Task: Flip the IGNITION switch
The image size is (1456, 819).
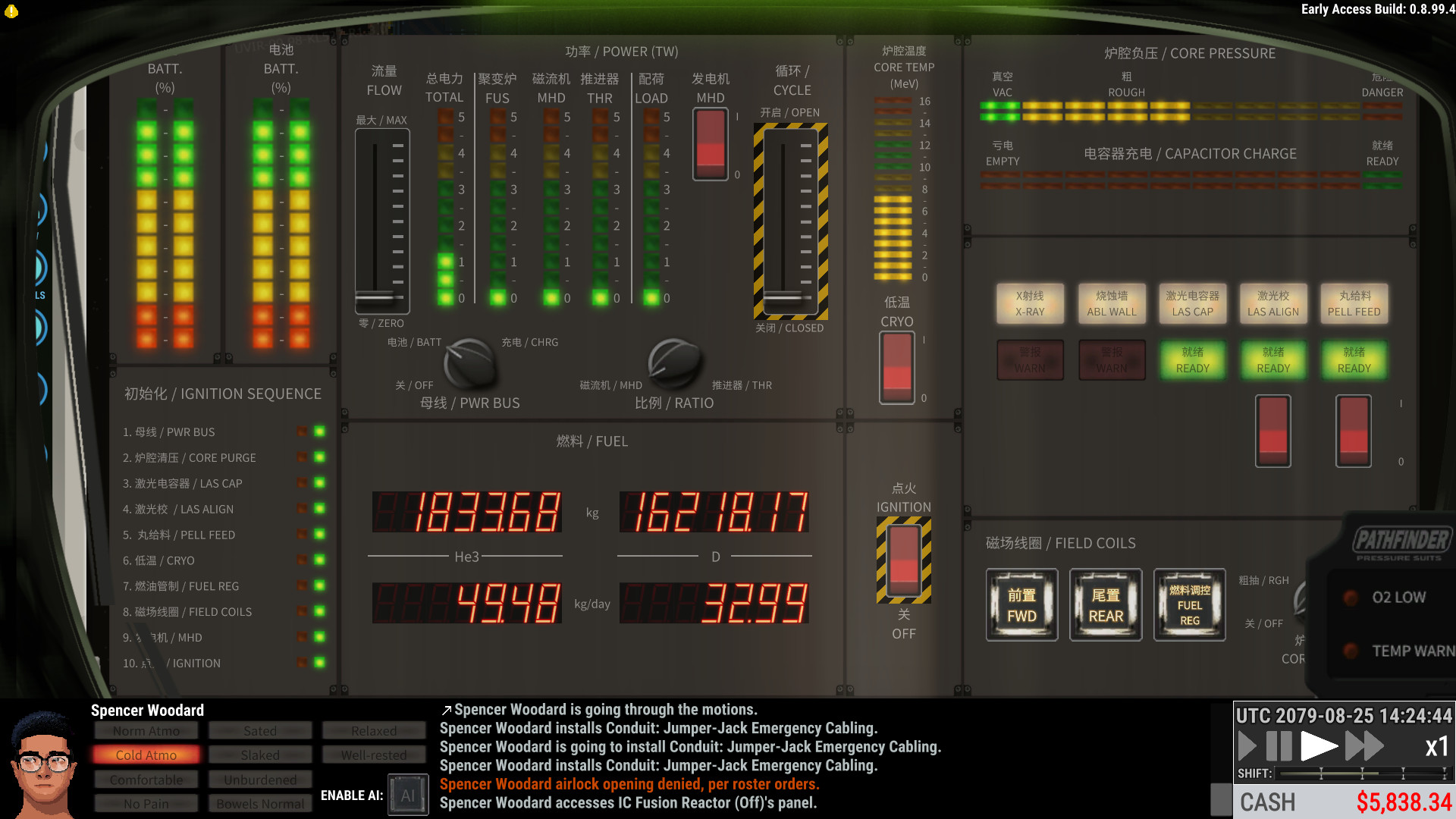Action: (903, 561)
